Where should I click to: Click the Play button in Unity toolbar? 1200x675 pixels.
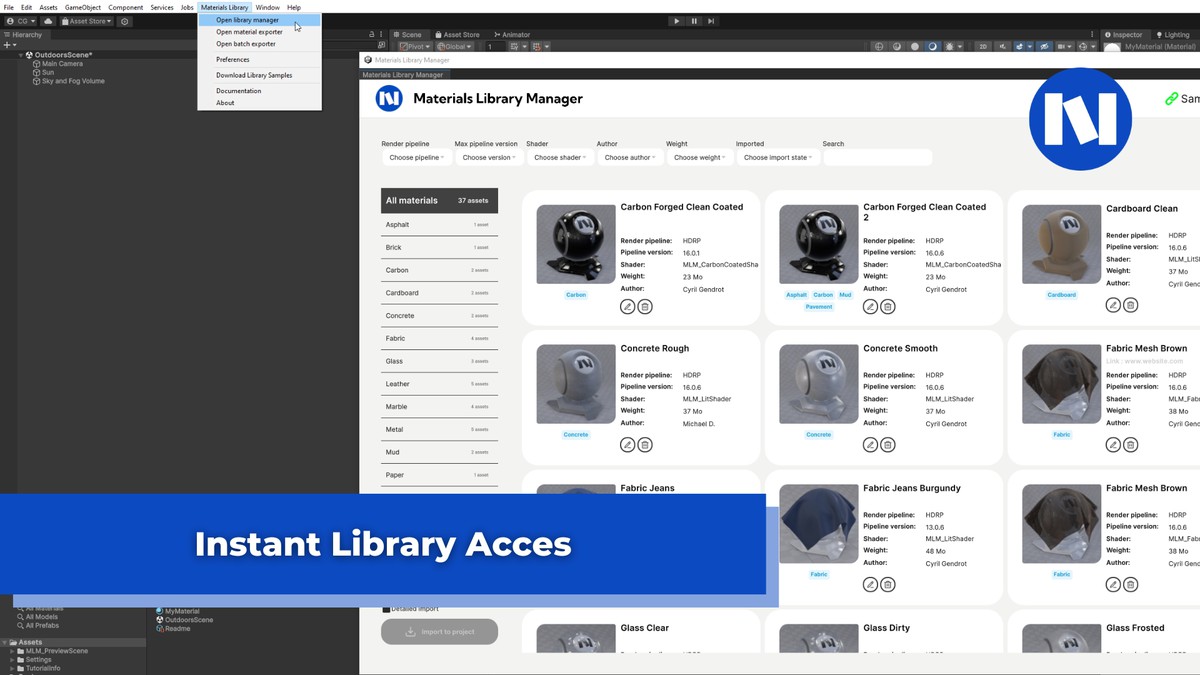[x=676, y=20]
